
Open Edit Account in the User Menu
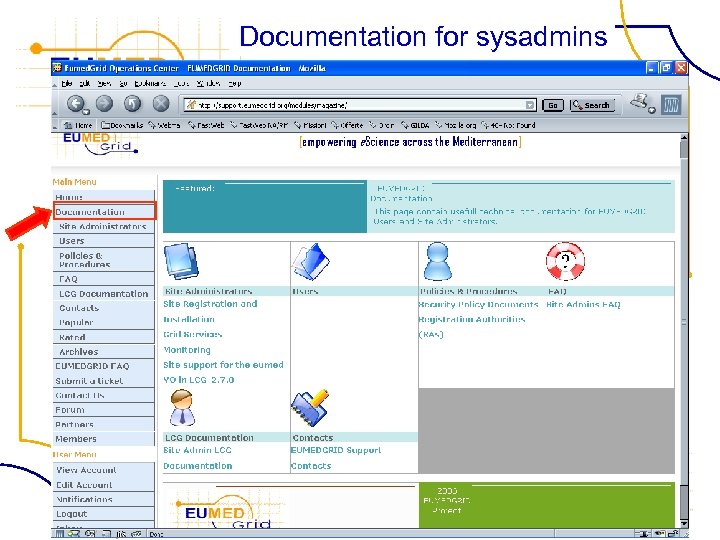tap(104, 485)
